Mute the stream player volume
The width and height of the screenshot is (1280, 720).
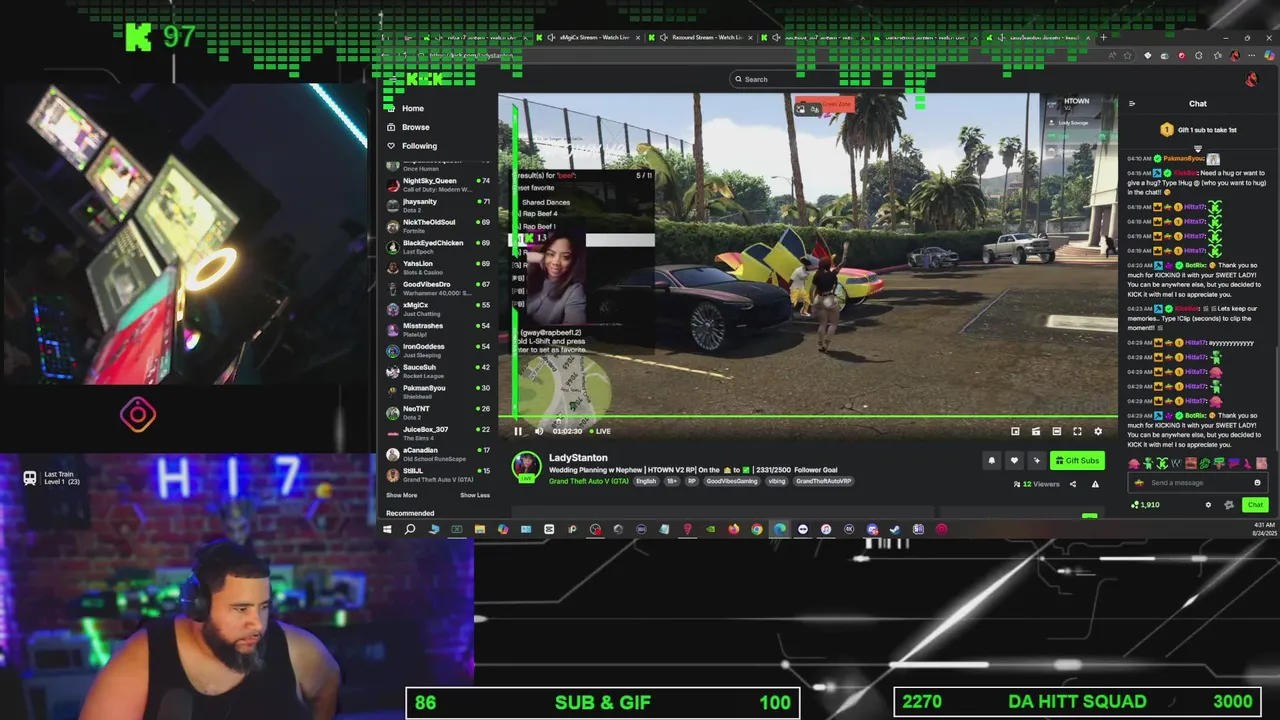[539, 431]
